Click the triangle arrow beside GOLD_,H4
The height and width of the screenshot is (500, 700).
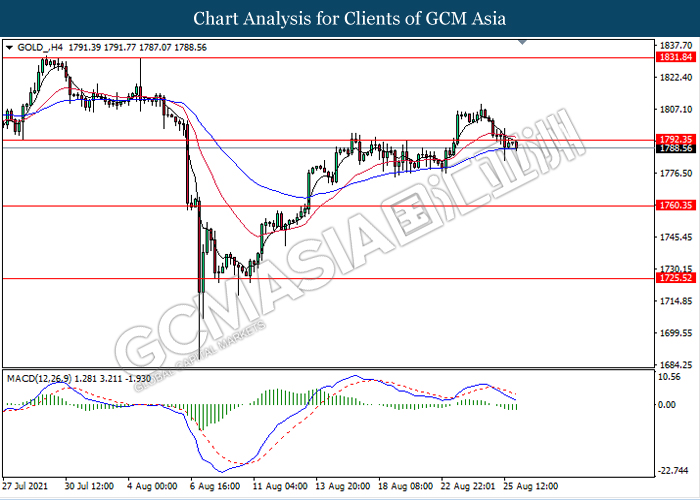click(9, 47)
